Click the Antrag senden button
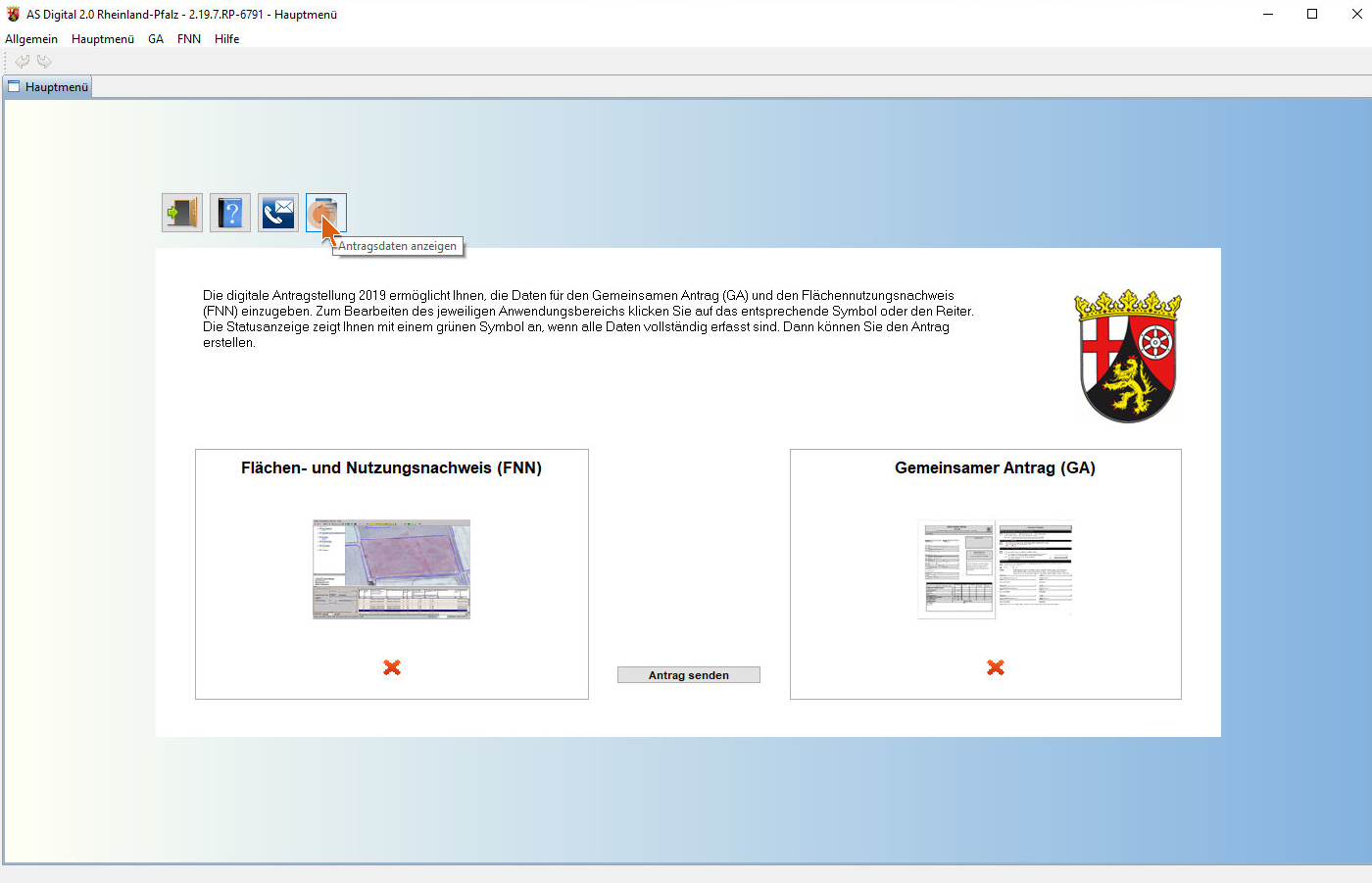The height and width of the screenshot is (883, 1372). tap(689, 675)
